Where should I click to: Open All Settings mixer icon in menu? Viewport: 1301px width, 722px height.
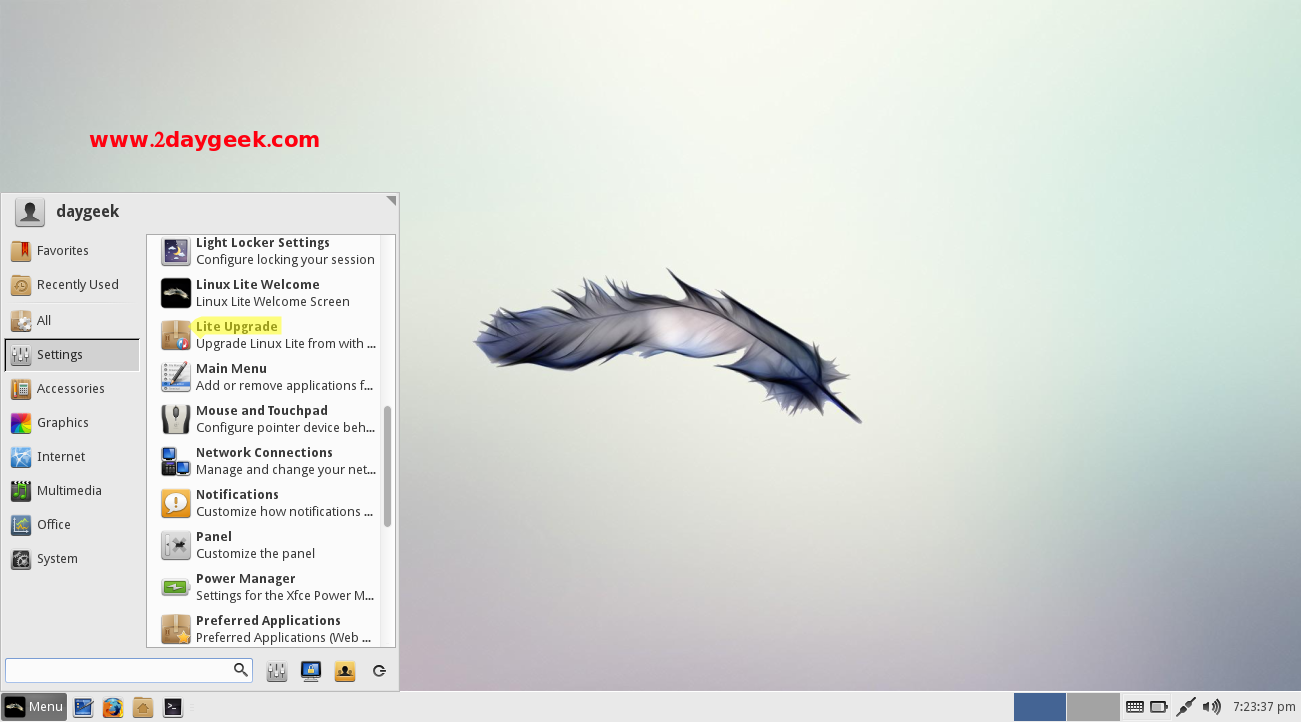point(277,671)
